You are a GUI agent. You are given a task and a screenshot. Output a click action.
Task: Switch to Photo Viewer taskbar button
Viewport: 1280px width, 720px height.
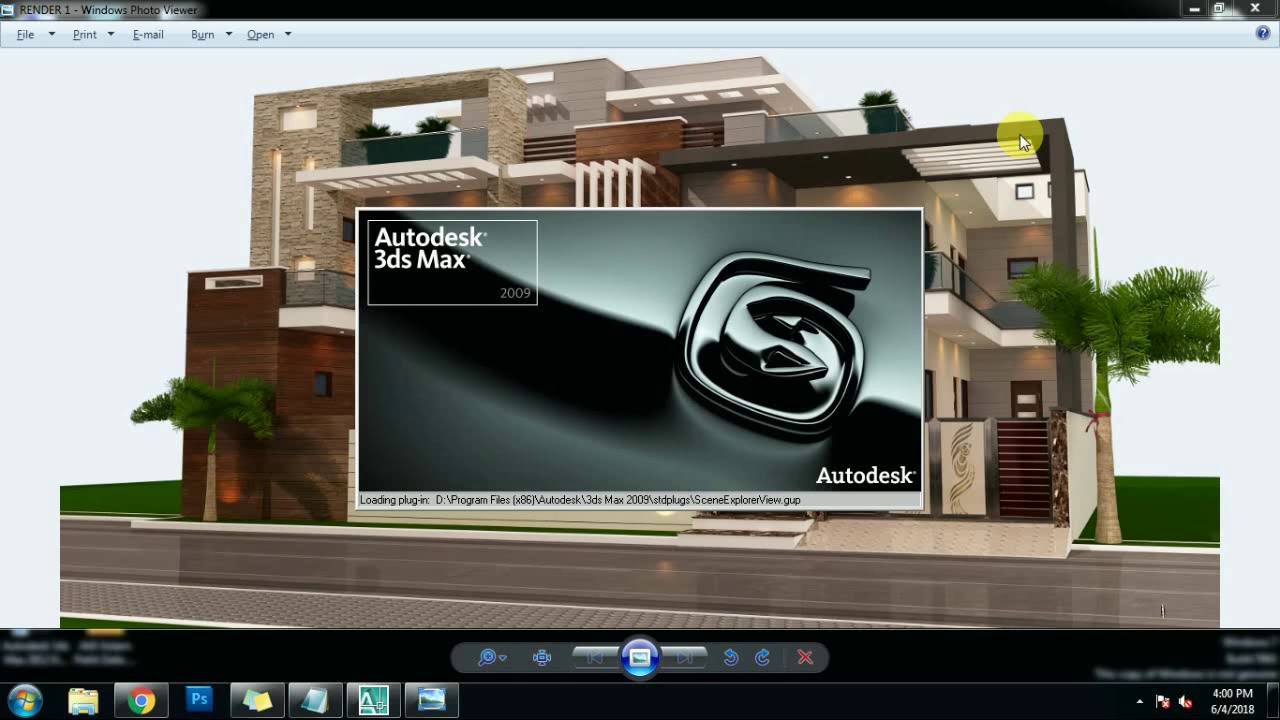click(431, 700)
